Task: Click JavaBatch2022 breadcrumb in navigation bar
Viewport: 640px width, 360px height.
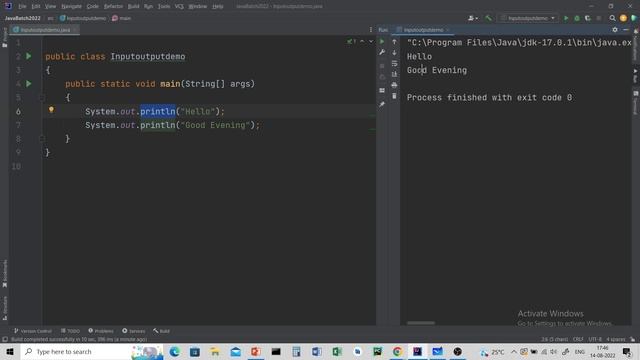Action: [22, 18]
